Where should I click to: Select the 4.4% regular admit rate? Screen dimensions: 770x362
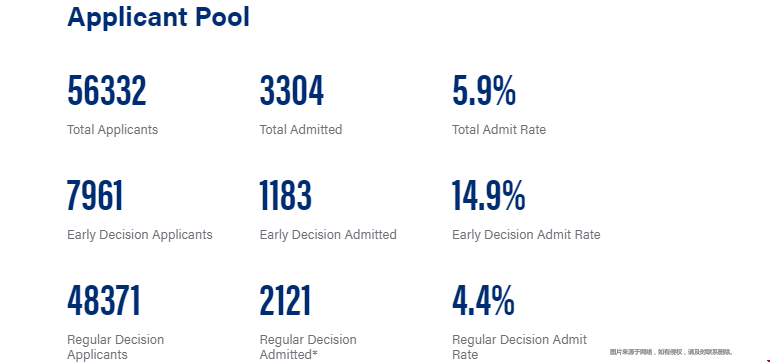tap(483, 301)
